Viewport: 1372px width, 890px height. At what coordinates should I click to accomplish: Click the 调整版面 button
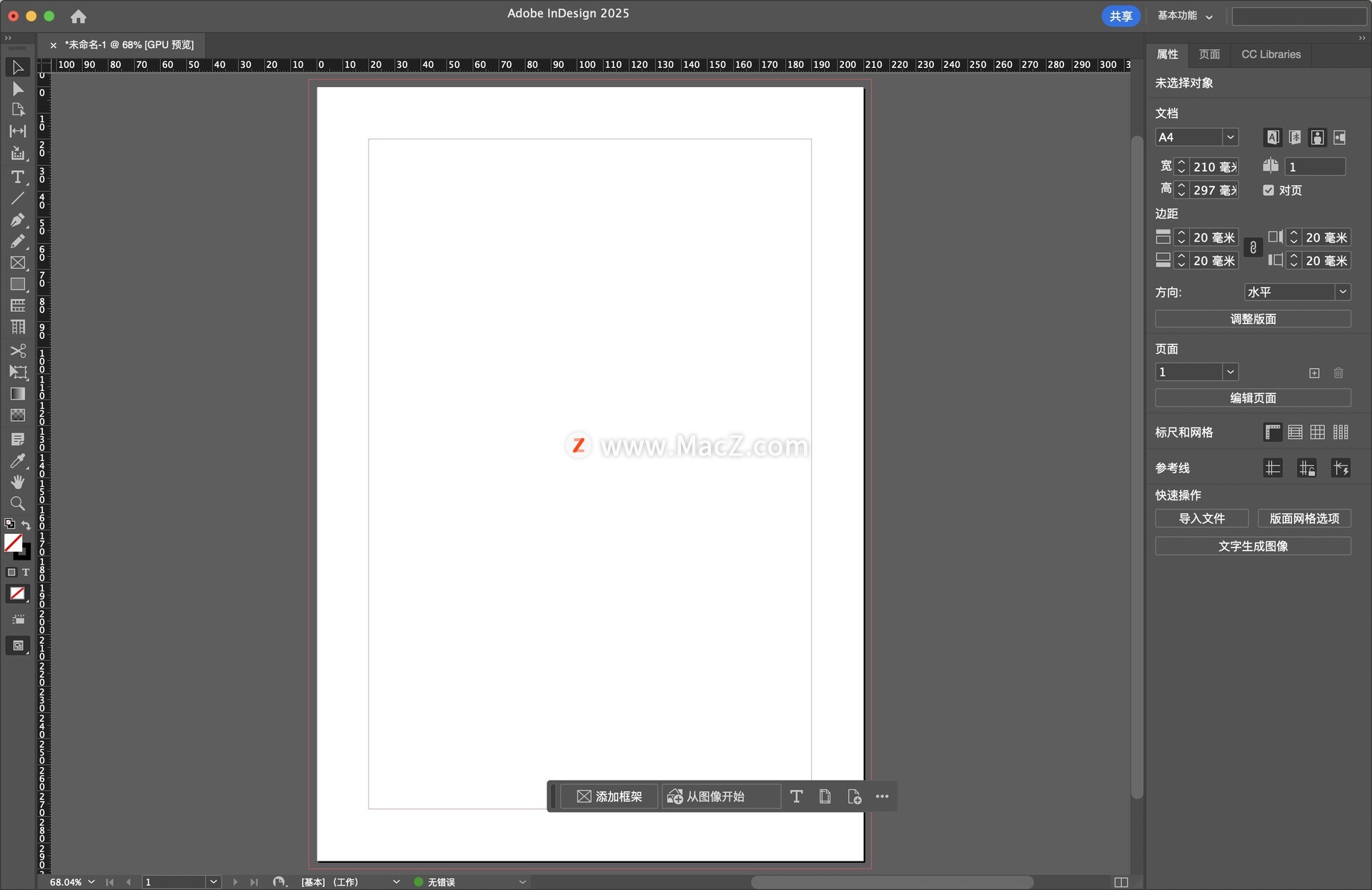pos(1253,319)
